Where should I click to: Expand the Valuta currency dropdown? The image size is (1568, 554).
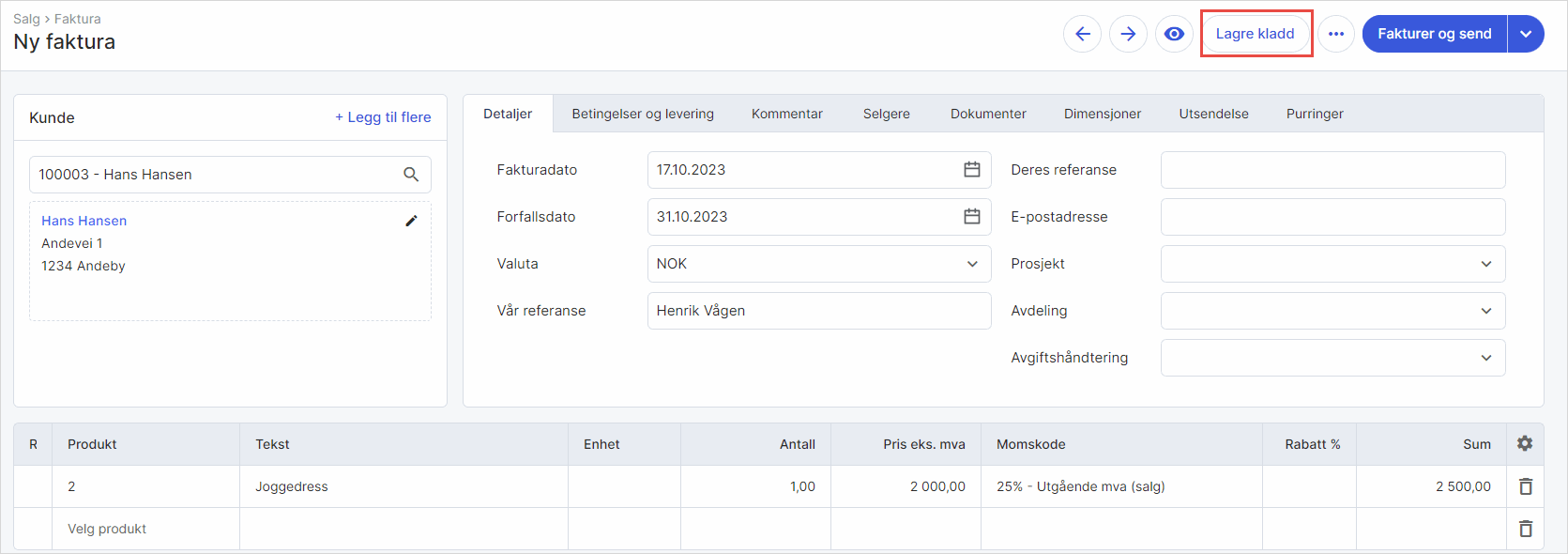(x=972, y=264)
